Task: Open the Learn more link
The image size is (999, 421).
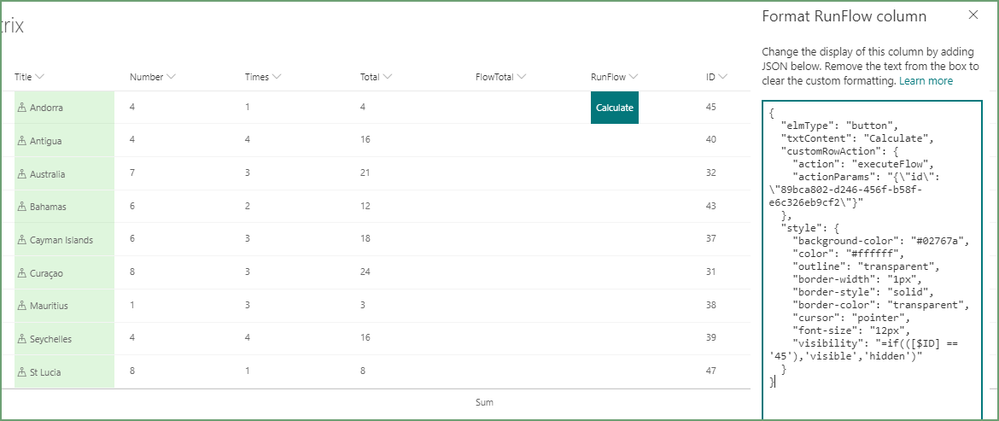Action: [x=925, y=81]
